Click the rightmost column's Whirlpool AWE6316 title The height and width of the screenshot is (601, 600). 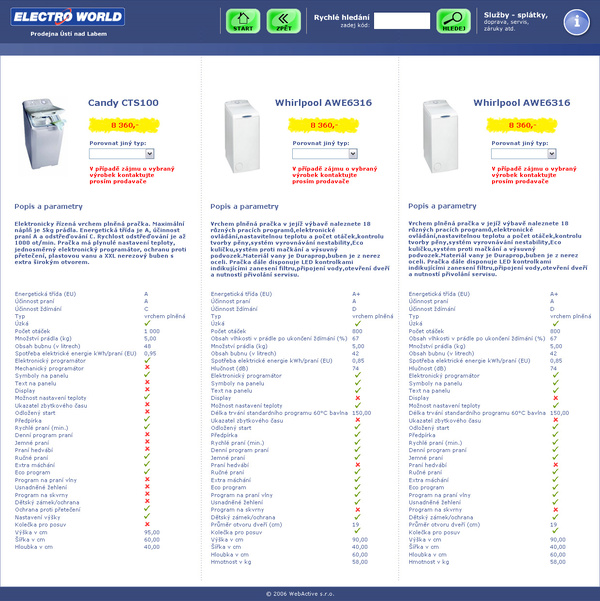[x=522, y=103]
